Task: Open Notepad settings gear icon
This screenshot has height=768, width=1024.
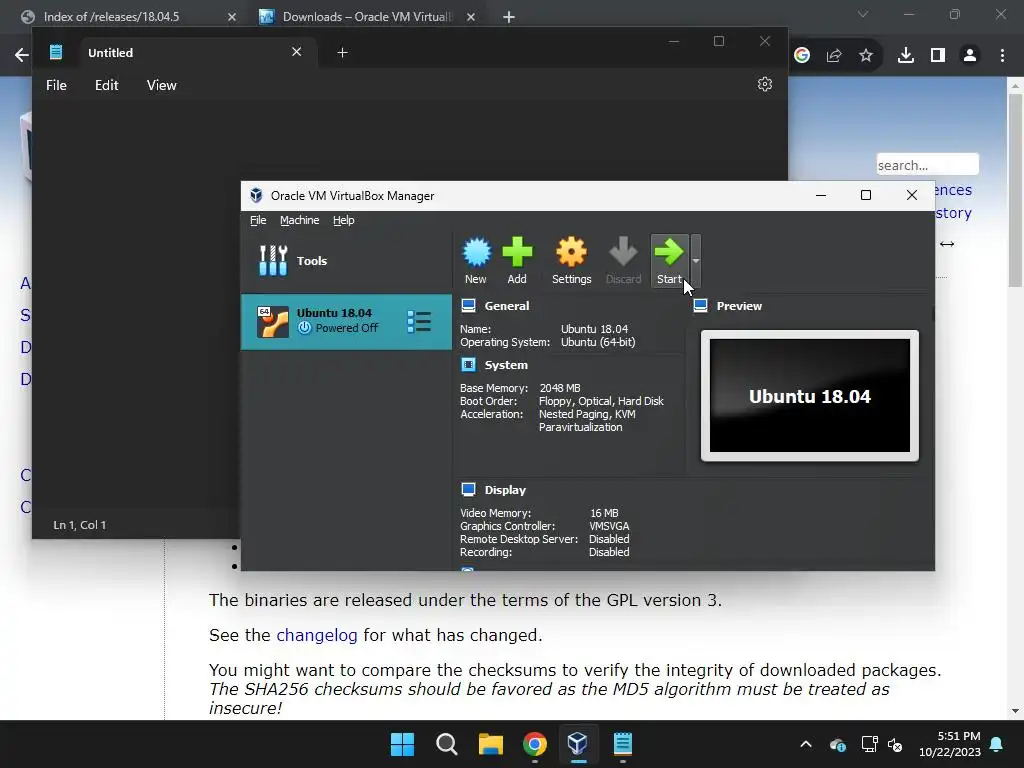Action: (765, 84)
